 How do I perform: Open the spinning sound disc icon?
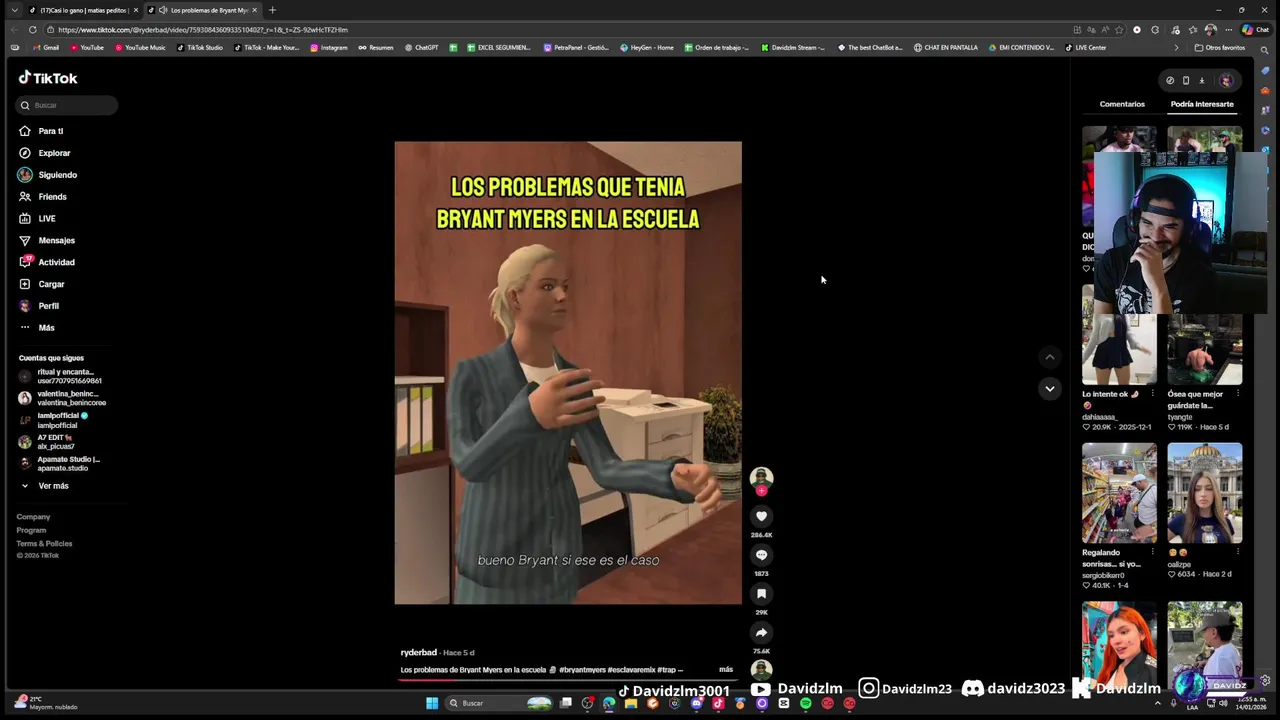(x=761, y=670)
